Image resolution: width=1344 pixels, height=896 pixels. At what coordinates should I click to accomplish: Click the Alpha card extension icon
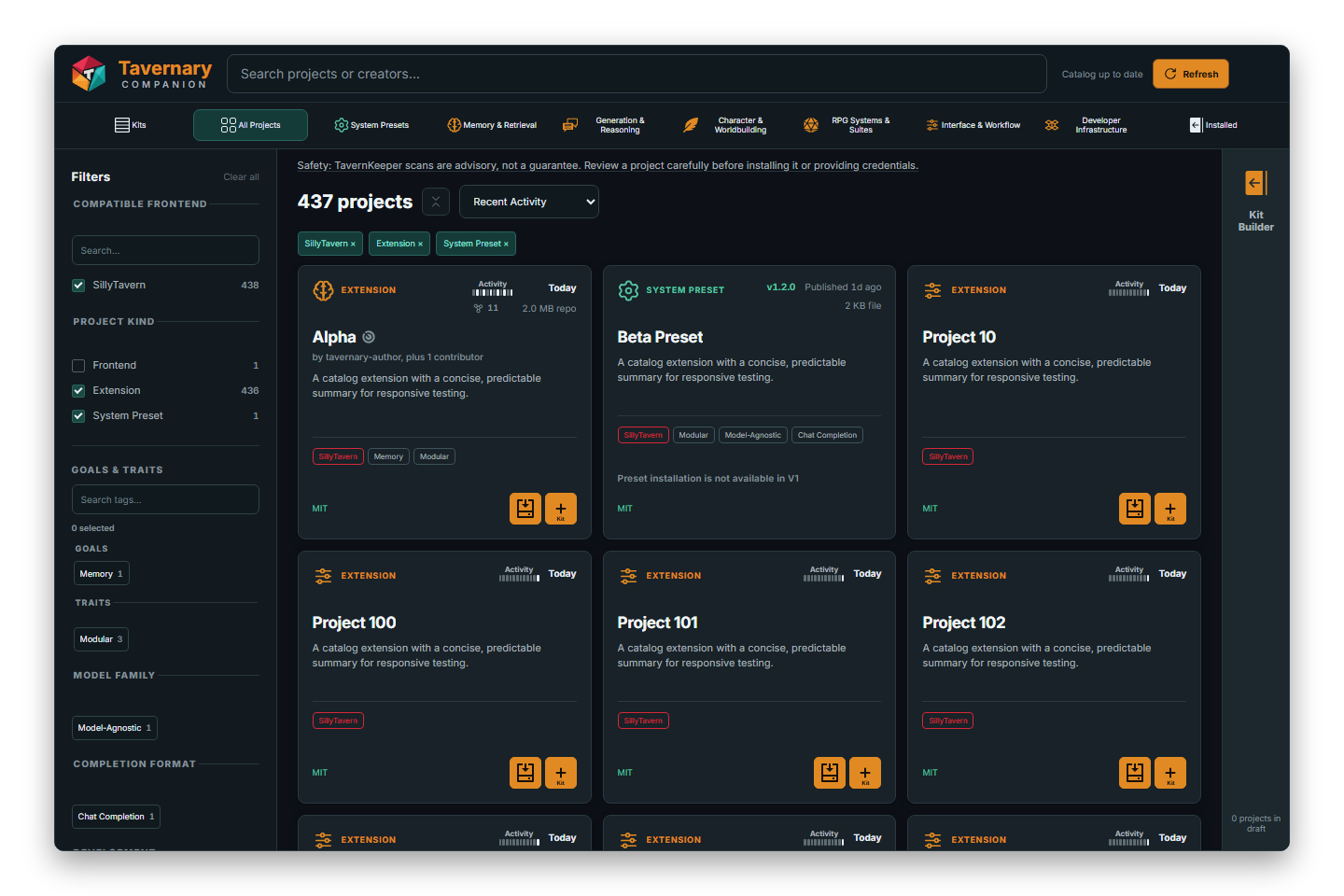(x=323, y=290)
